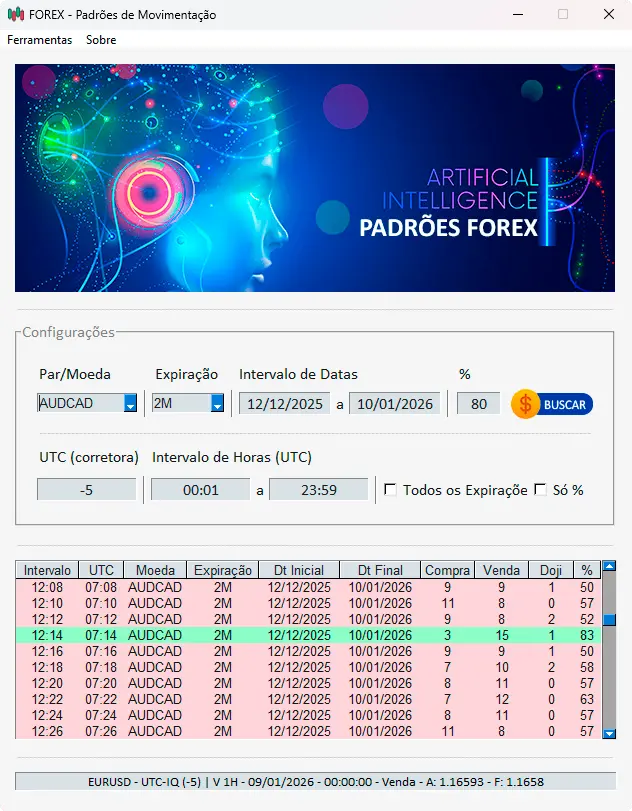Image resolution: width=632 pixels, height=811 pixels.
Task: Click the candlestick app icon in title bar
Action: 15,15
